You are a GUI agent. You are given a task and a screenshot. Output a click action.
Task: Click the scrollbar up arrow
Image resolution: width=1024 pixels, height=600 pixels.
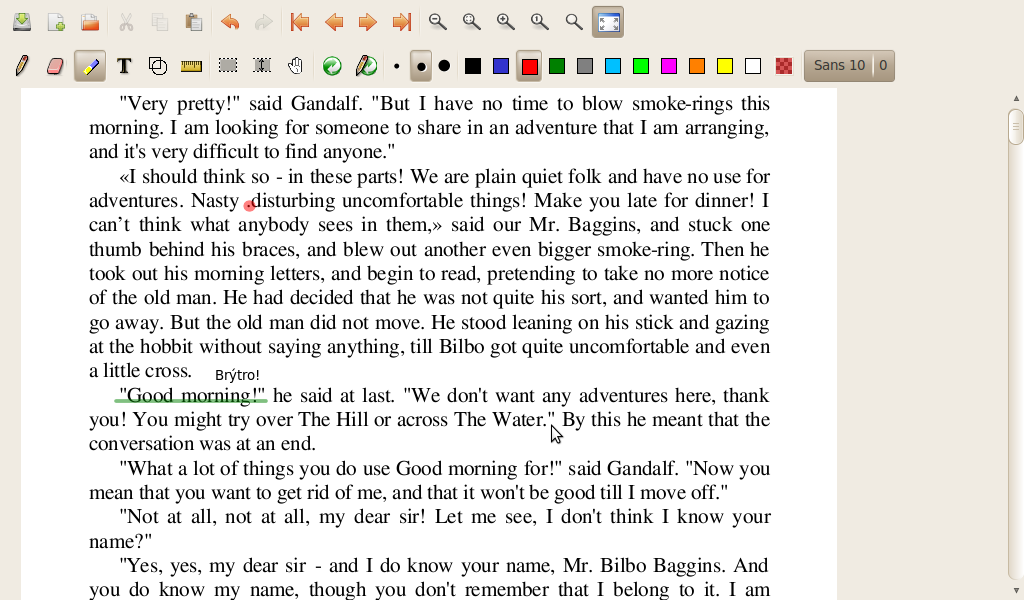tap(1016, 98)
